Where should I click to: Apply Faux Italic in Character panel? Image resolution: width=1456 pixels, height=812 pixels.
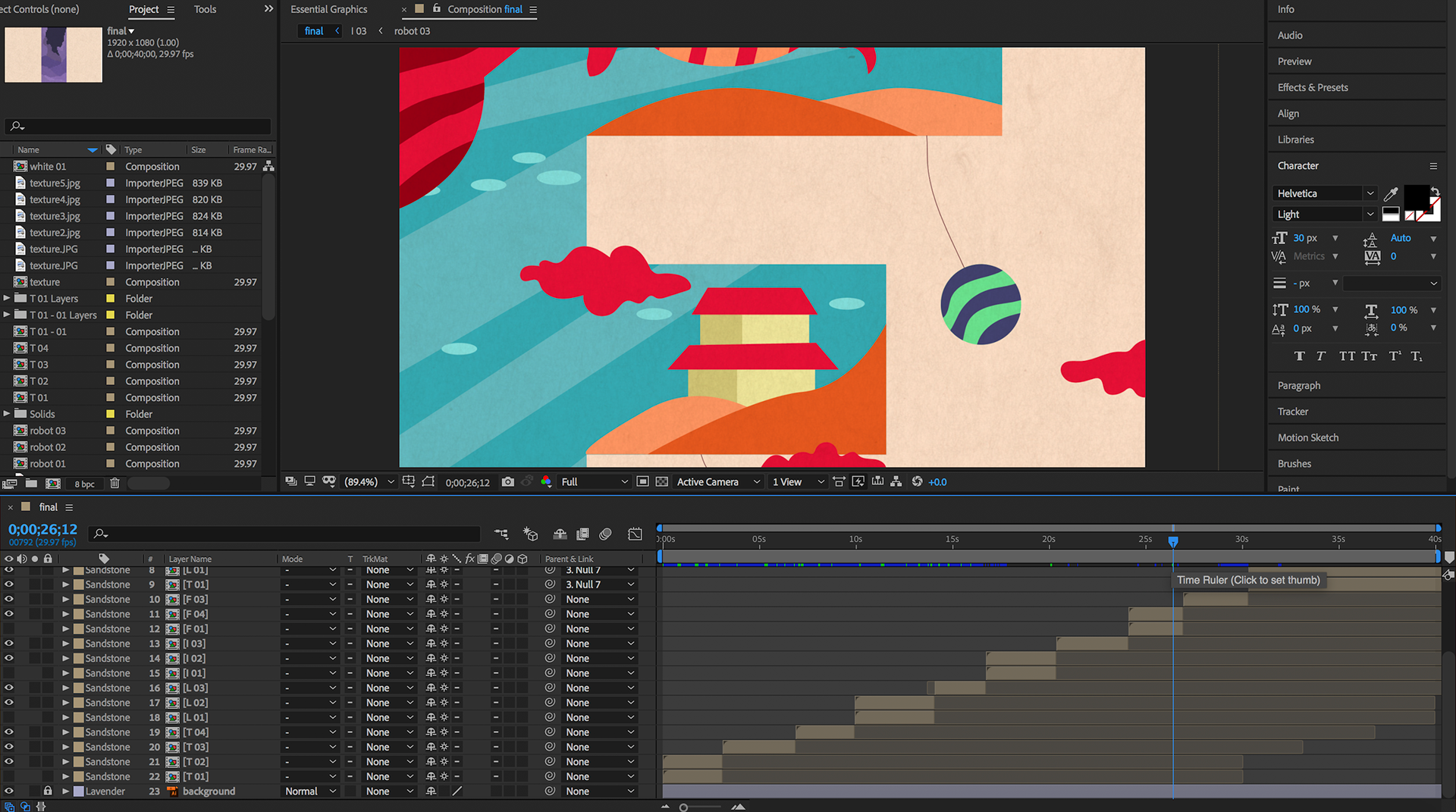coord(1320,356)
